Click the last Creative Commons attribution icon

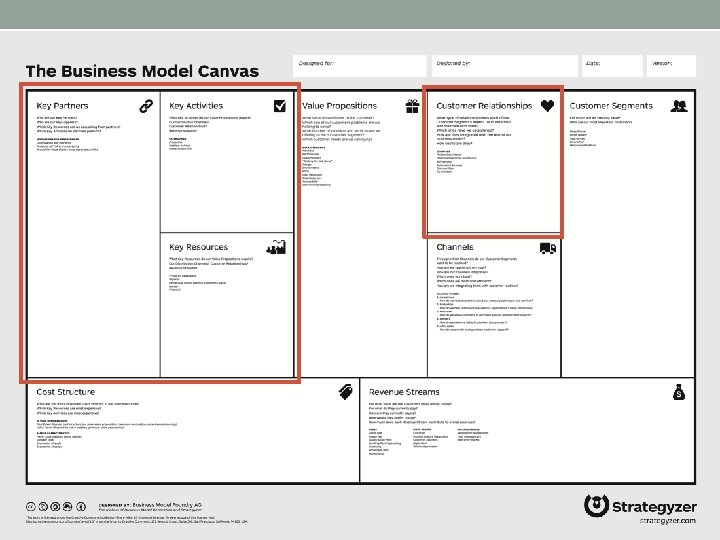pyautogui.click(x=81, y=506)
